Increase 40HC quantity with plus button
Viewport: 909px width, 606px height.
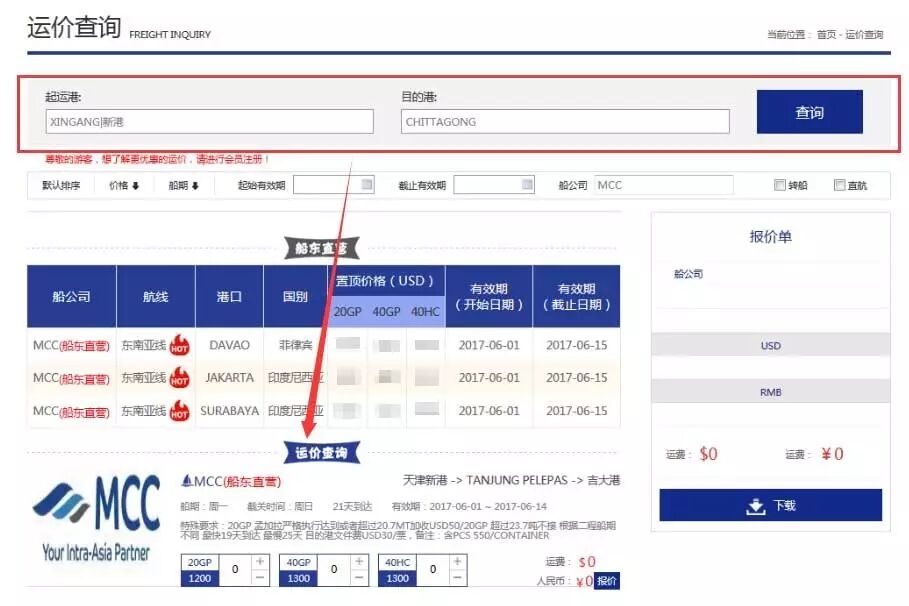tap(458, 561)
